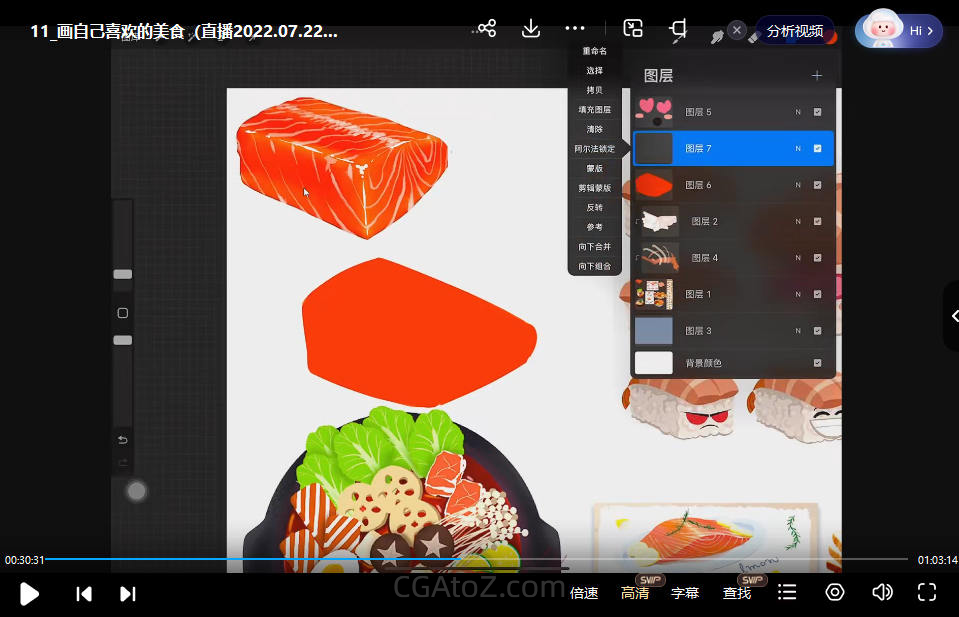Click the crop screenshot icon
The image size is (959, 617).
(x=679, y=29)
